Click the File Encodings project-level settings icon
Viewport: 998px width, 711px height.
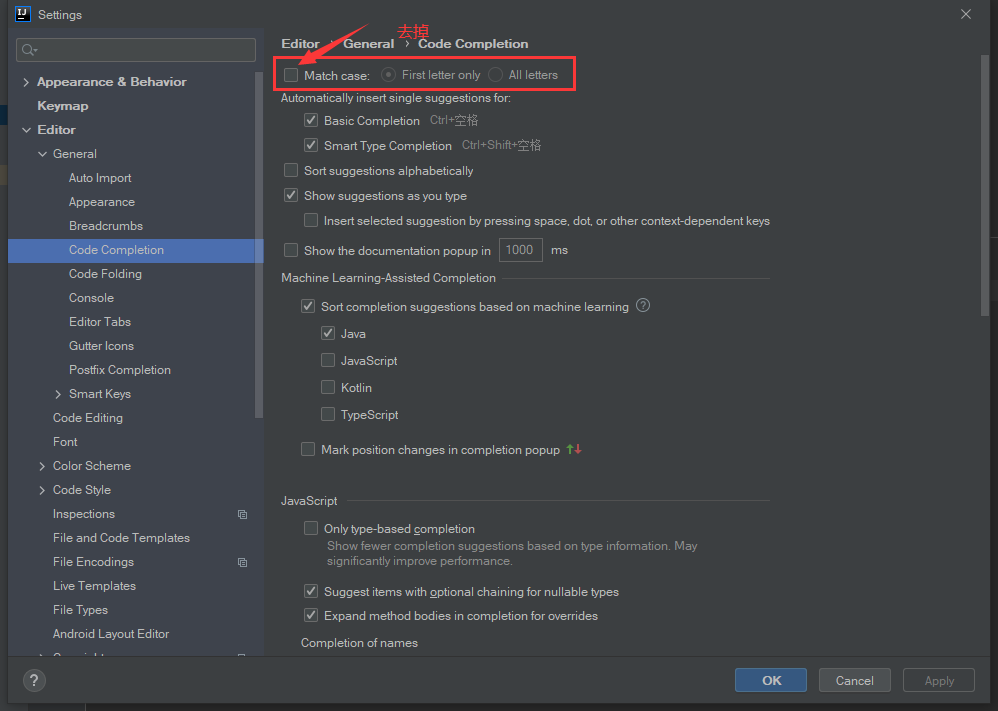point(242,562)
